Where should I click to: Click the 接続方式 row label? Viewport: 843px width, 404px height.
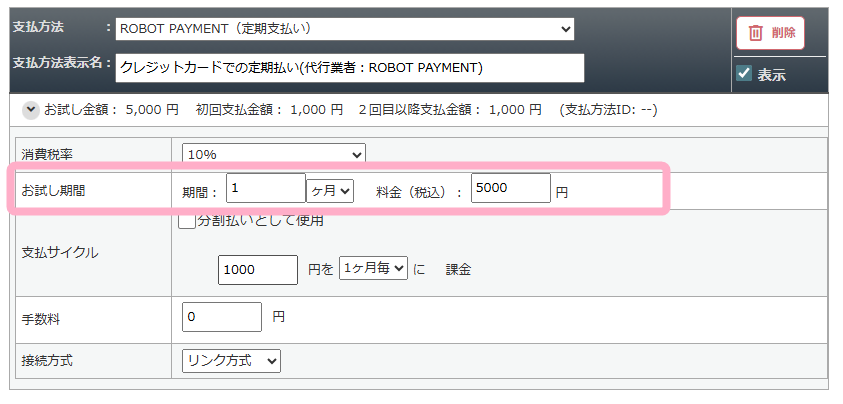[x=47, y=360]
